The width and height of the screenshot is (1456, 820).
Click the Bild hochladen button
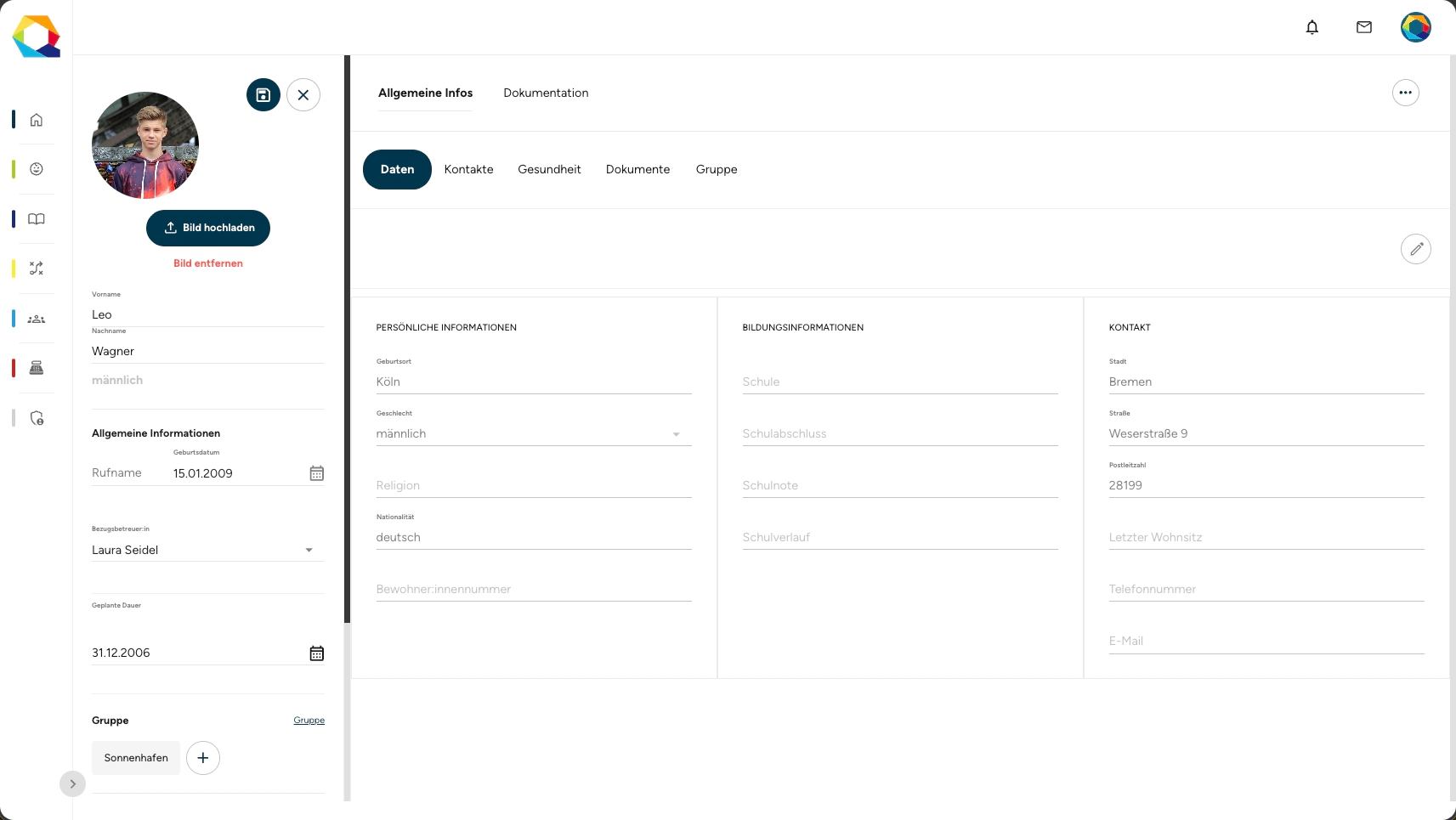[208, 228]
